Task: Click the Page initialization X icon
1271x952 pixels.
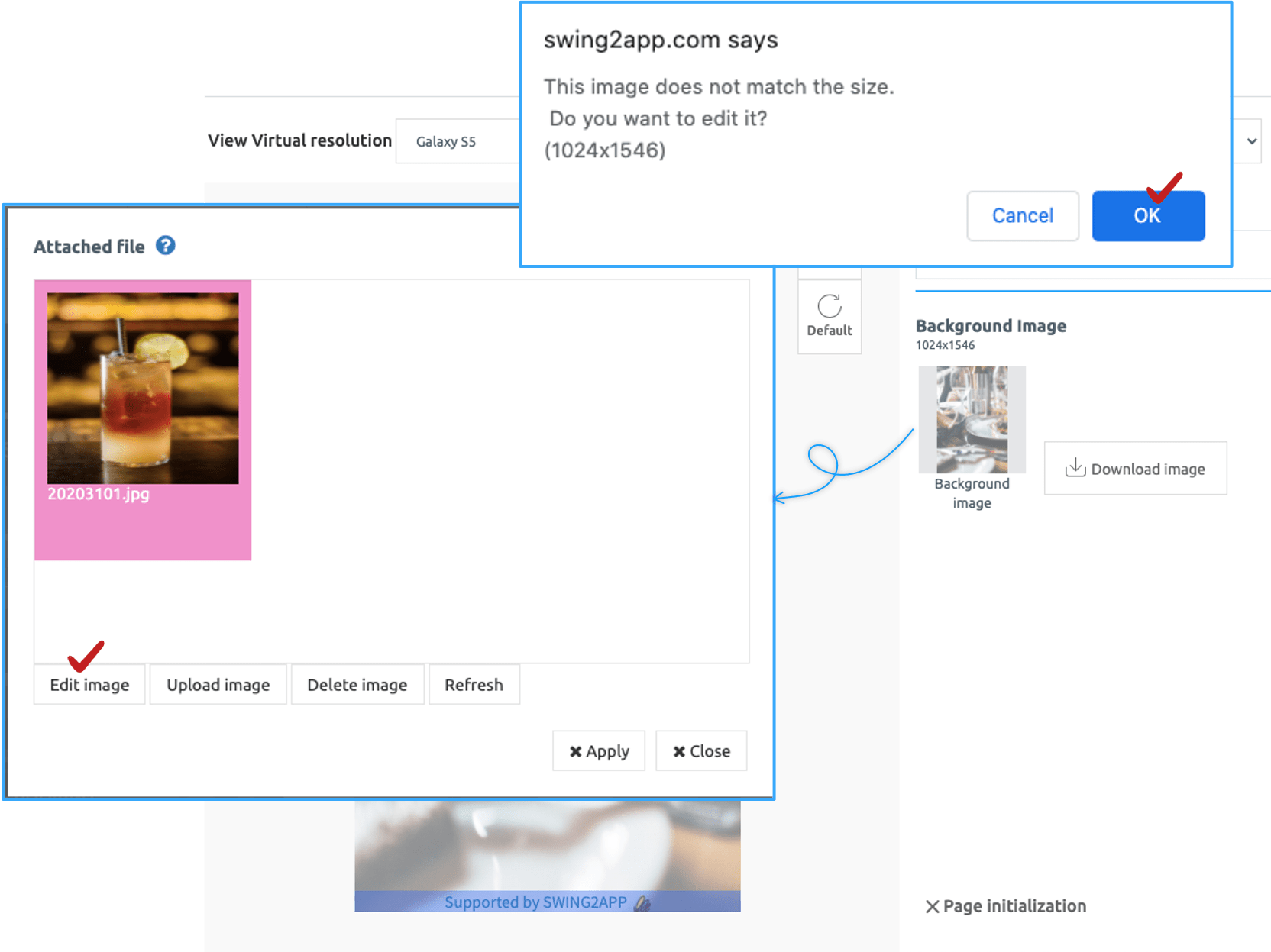Action: [932, 906]
